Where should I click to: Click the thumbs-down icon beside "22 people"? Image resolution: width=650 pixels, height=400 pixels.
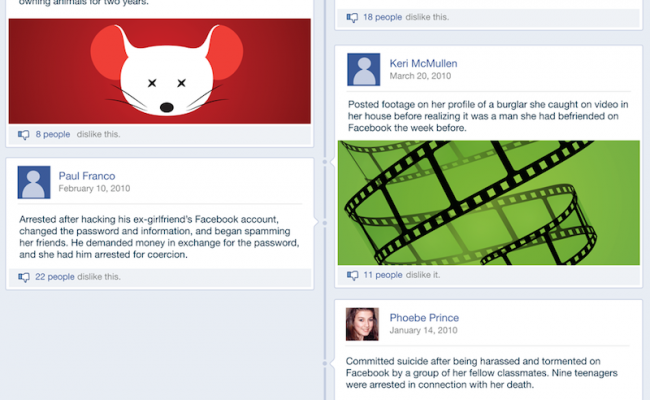(x=24, y=277)
